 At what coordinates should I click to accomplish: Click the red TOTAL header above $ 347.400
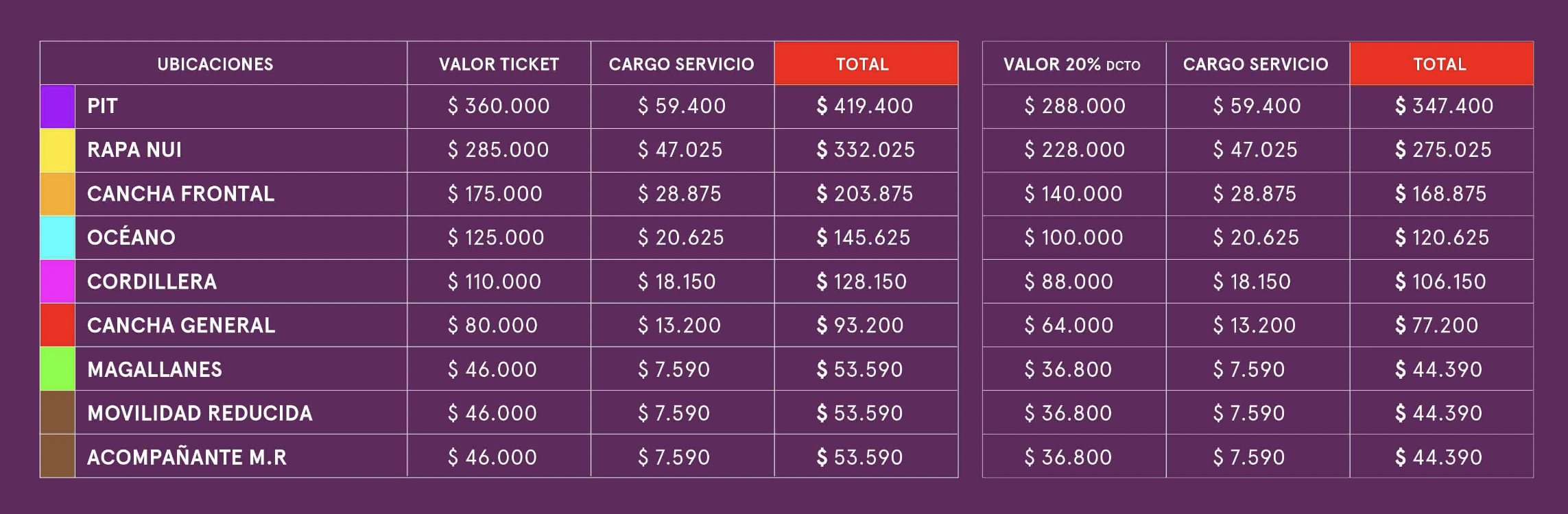(1440, 64)
